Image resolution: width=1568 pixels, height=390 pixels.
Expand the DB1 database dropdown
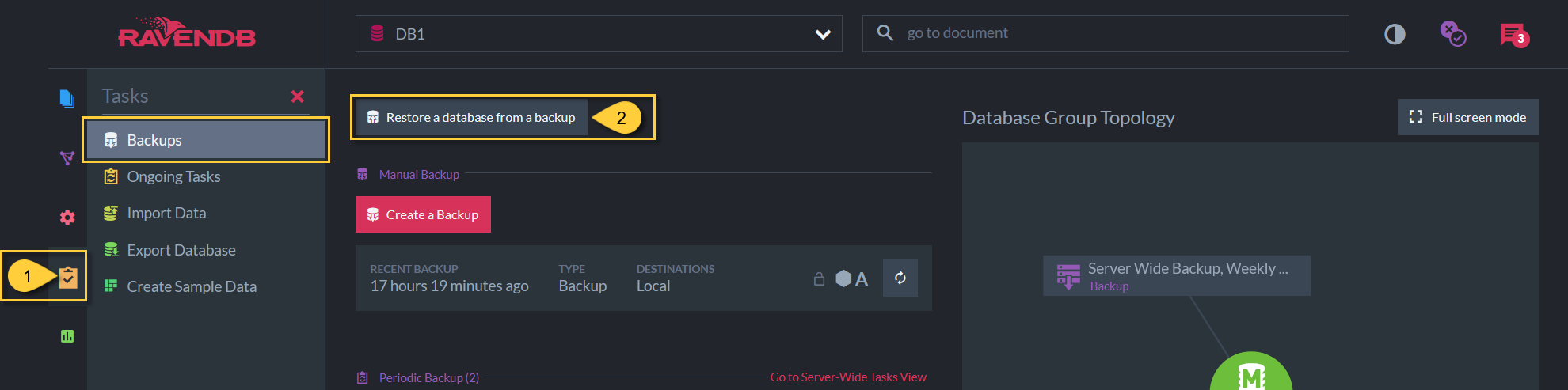click(x=599, y=34)
